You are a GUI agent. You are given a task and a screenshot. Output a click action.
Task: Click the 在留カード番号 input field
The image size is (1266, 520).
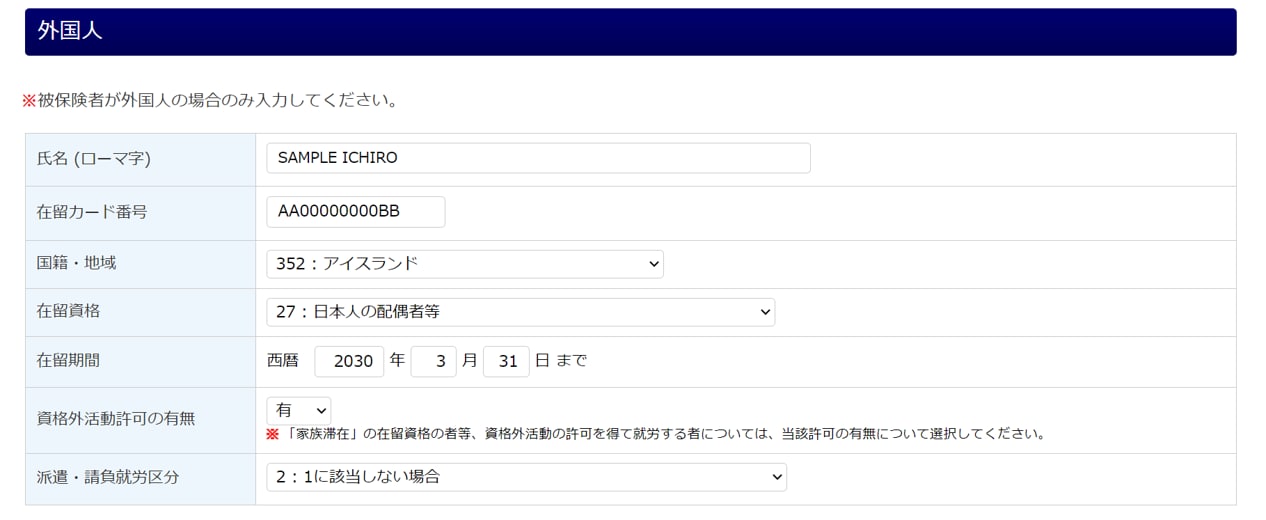coord(356,212)
